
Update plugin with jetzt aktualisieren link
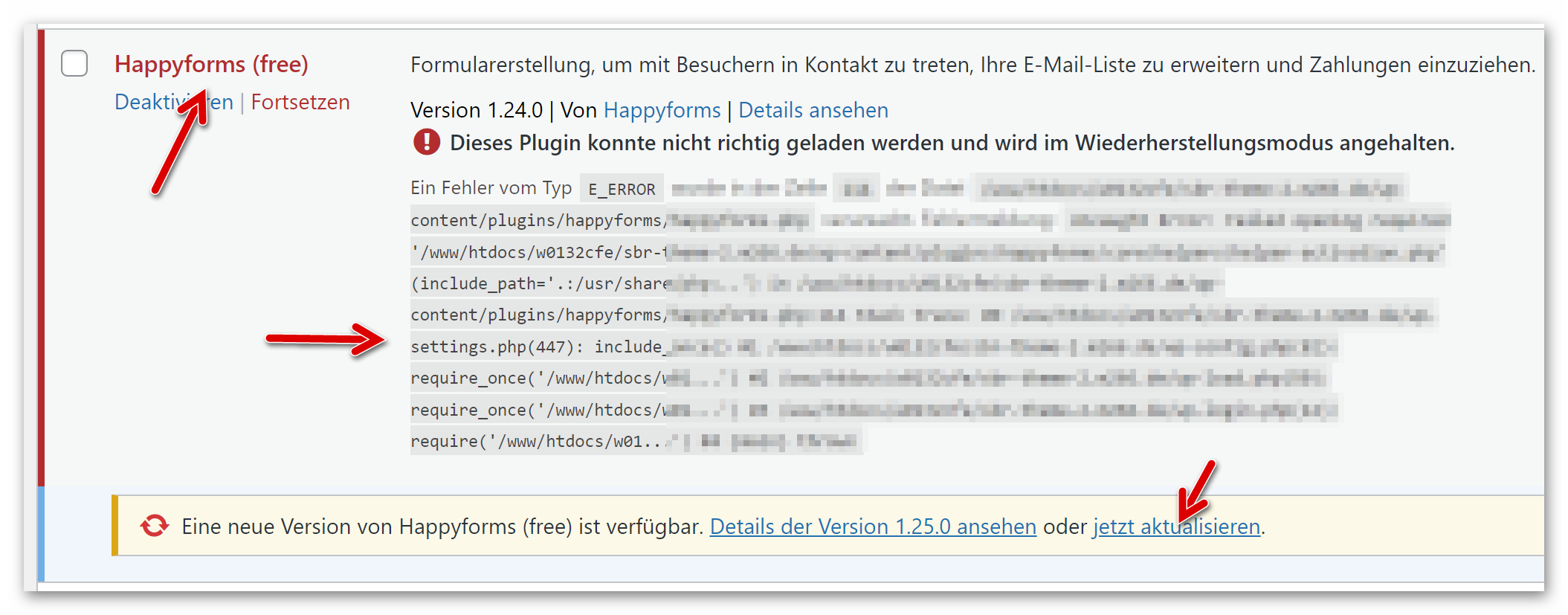click(x=1176, y=527)
